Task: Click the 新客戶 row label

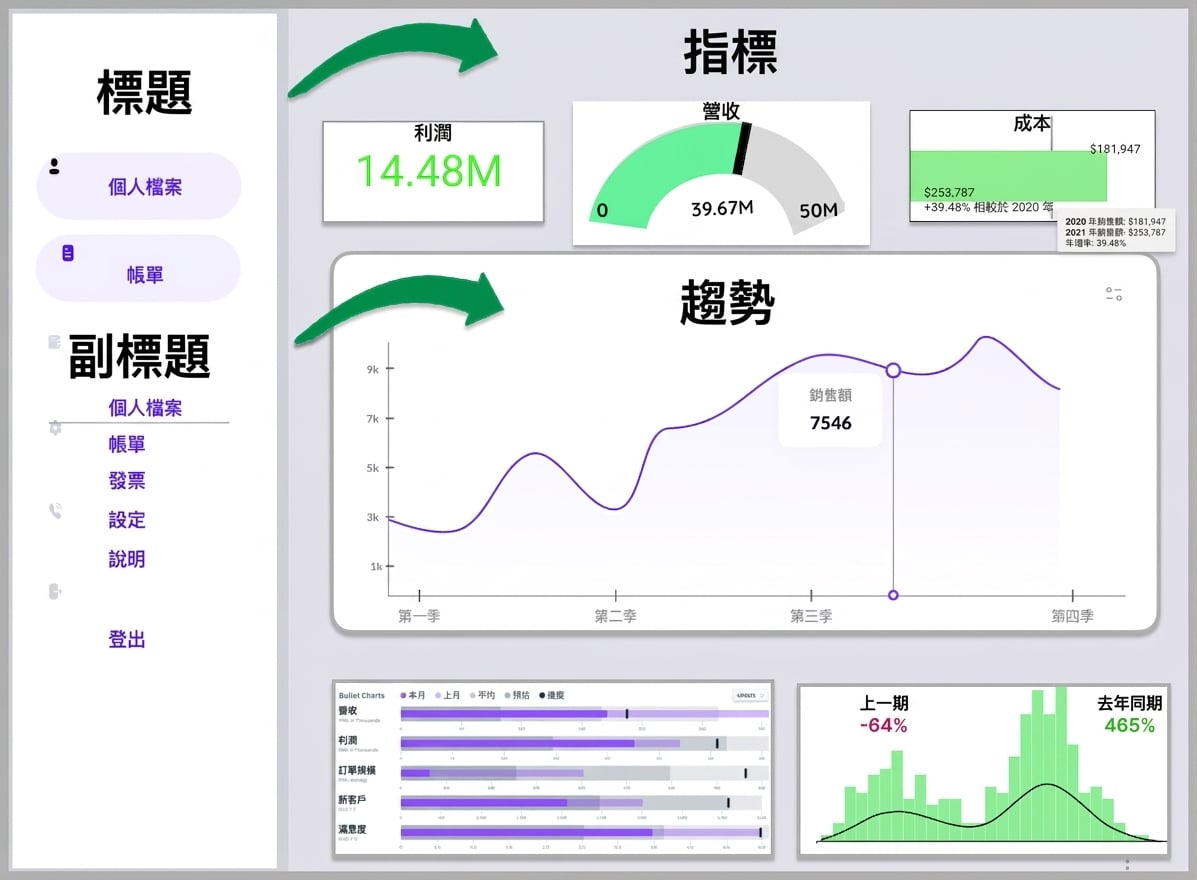Action: pos(352,800)
